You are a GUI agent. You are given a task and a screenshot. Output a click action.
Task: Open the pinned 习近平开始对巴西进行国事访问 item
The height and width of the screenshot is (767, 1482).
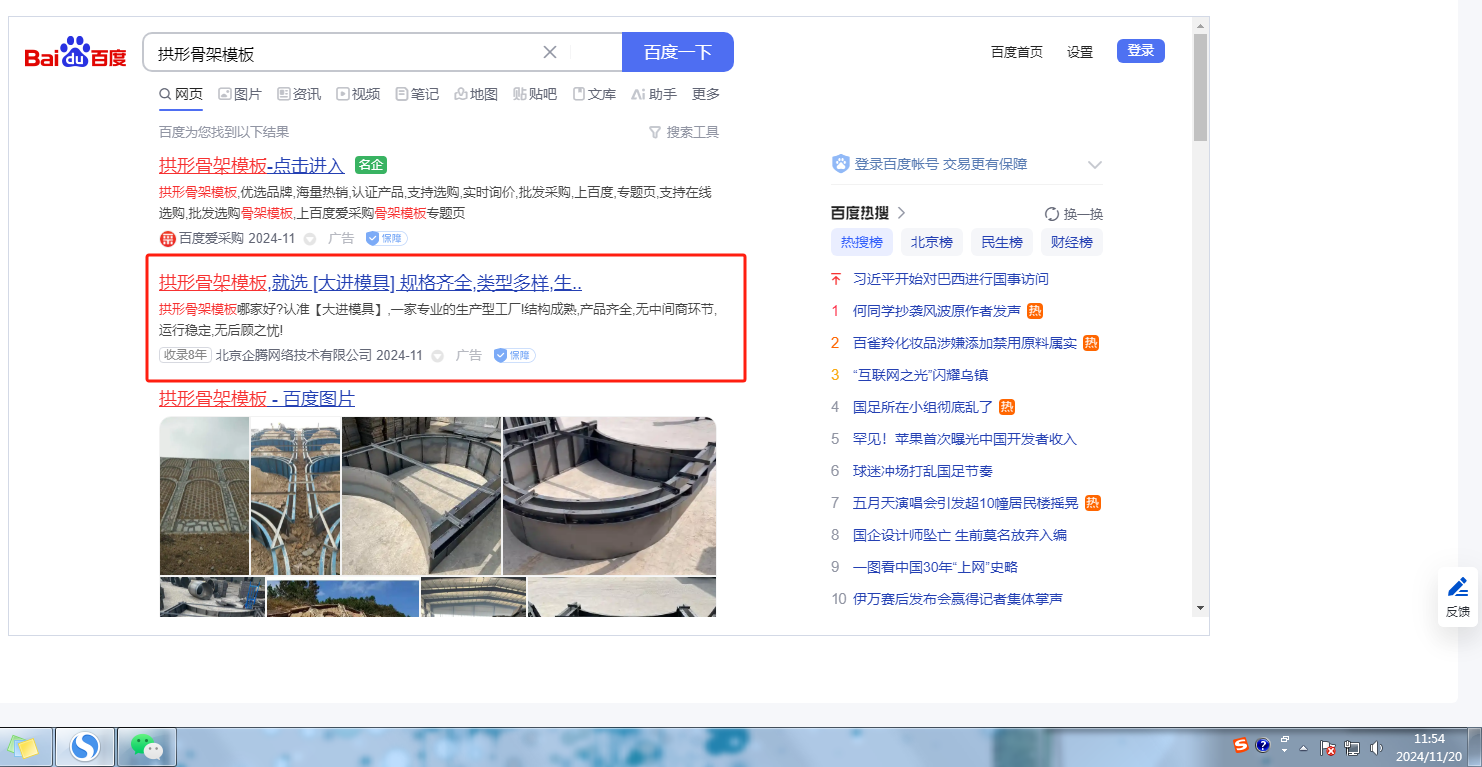click(951, 279)
